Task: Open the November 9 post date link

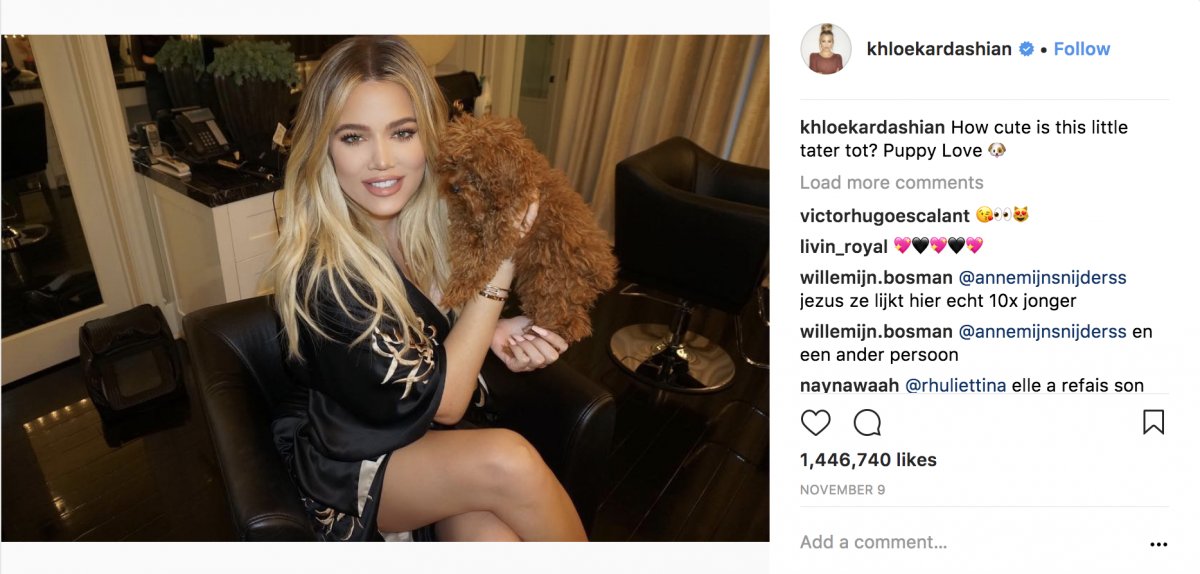Action: pyautogui.click(x=842, y=490)
